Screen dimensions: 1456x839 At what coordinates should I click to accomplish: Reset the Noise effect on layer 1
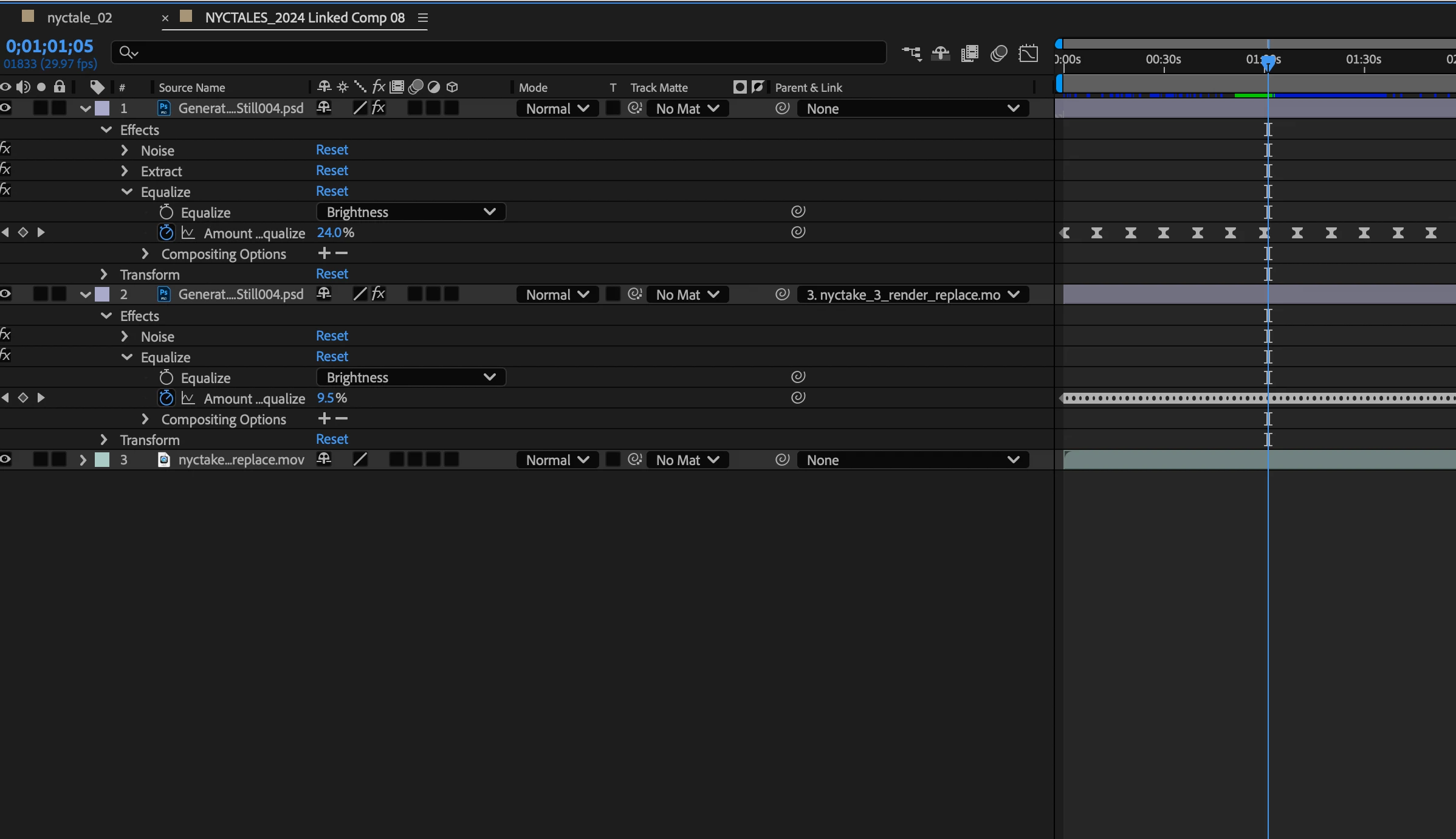332,150
